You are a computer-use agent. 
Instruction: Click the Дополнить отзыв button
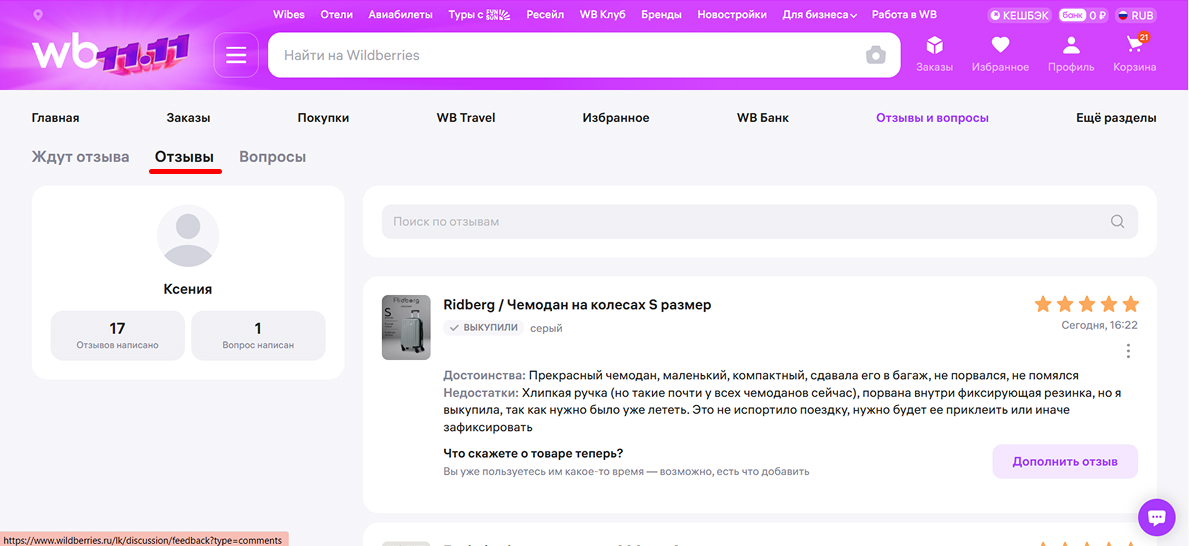1065,462
